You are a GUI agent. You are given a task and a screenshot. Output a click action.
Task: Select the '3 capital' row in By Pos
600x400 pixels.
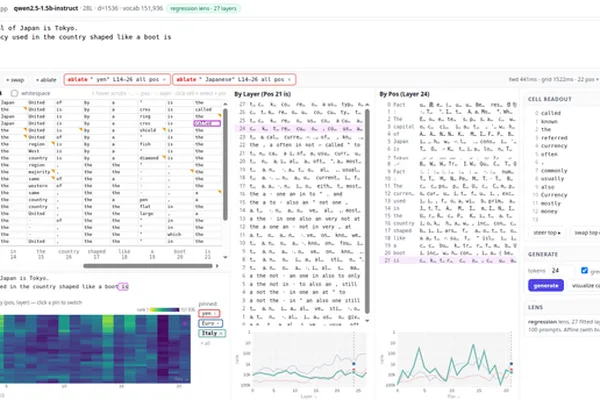[448, 126]
